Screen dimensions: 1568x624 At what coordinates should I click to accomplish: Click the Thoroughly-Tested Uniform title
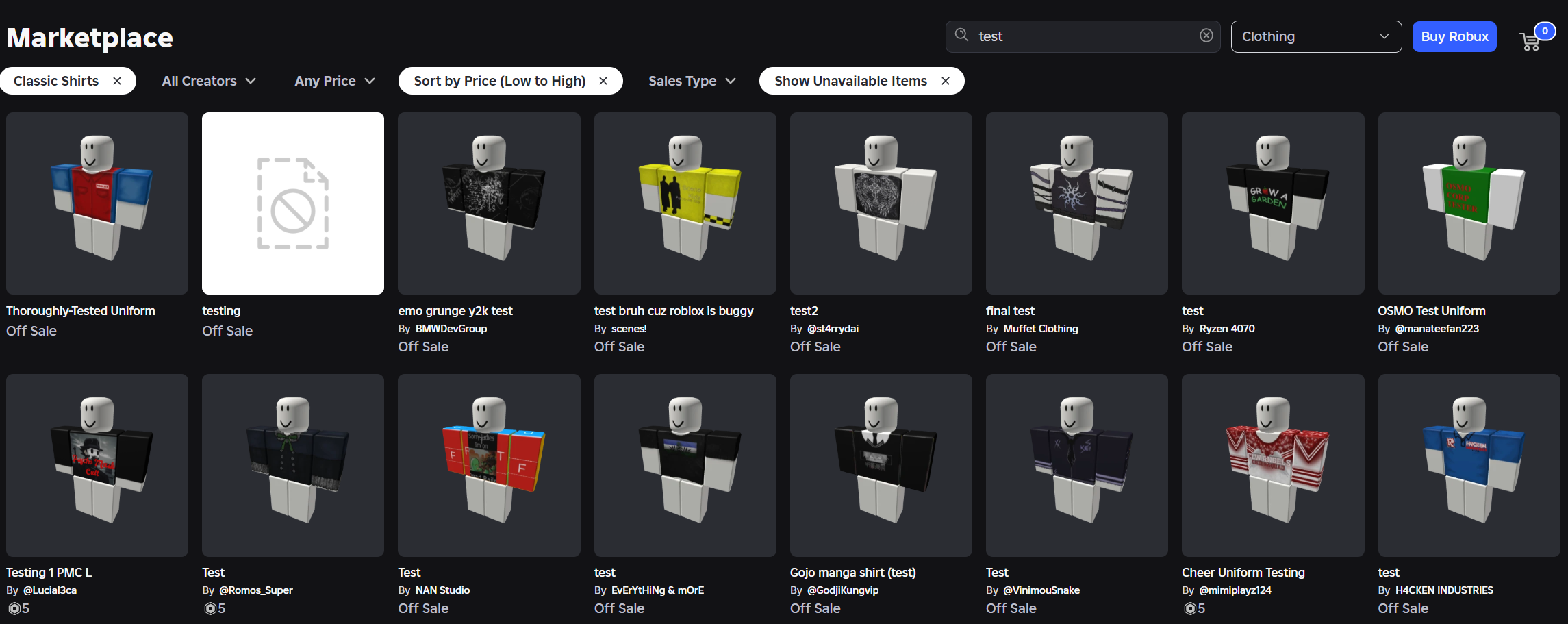tap(81, 311)
